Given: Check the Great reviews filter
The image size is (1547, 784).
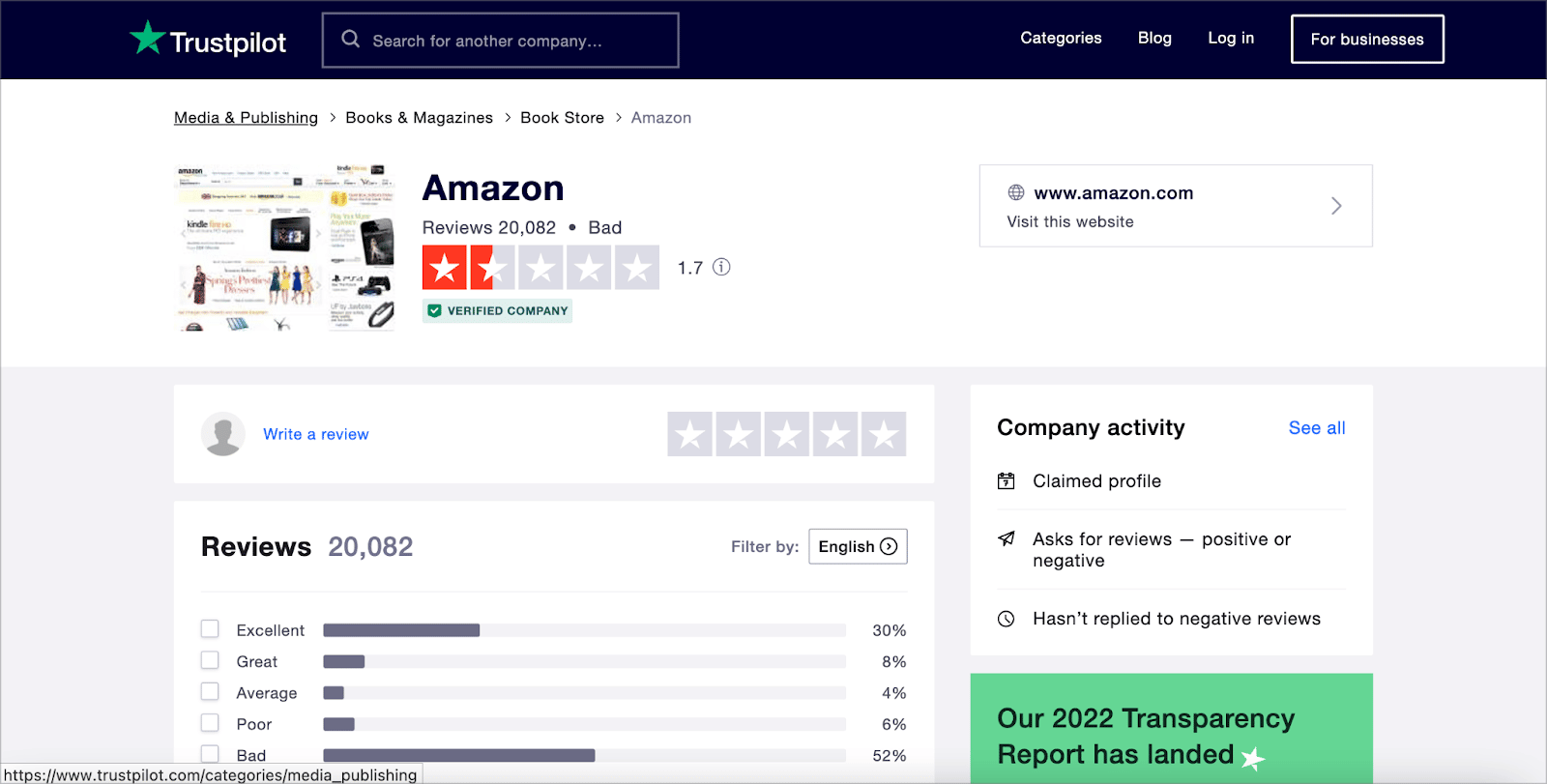Looking at the screenshot, I should (x=210, y=660).
